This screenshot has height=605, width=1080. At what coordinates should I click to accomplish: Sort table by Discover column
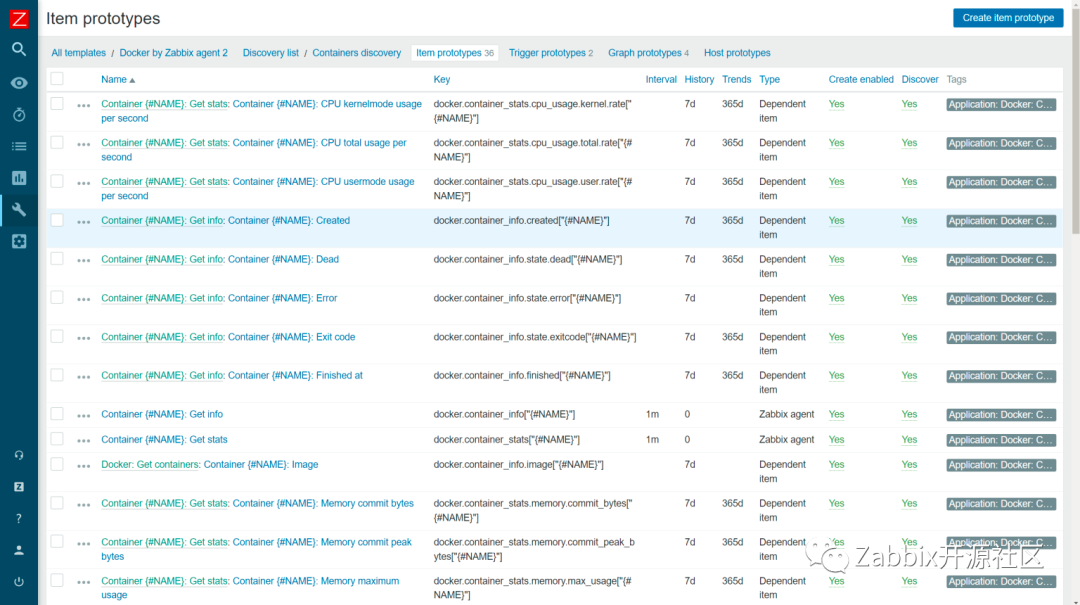(920, 79)
